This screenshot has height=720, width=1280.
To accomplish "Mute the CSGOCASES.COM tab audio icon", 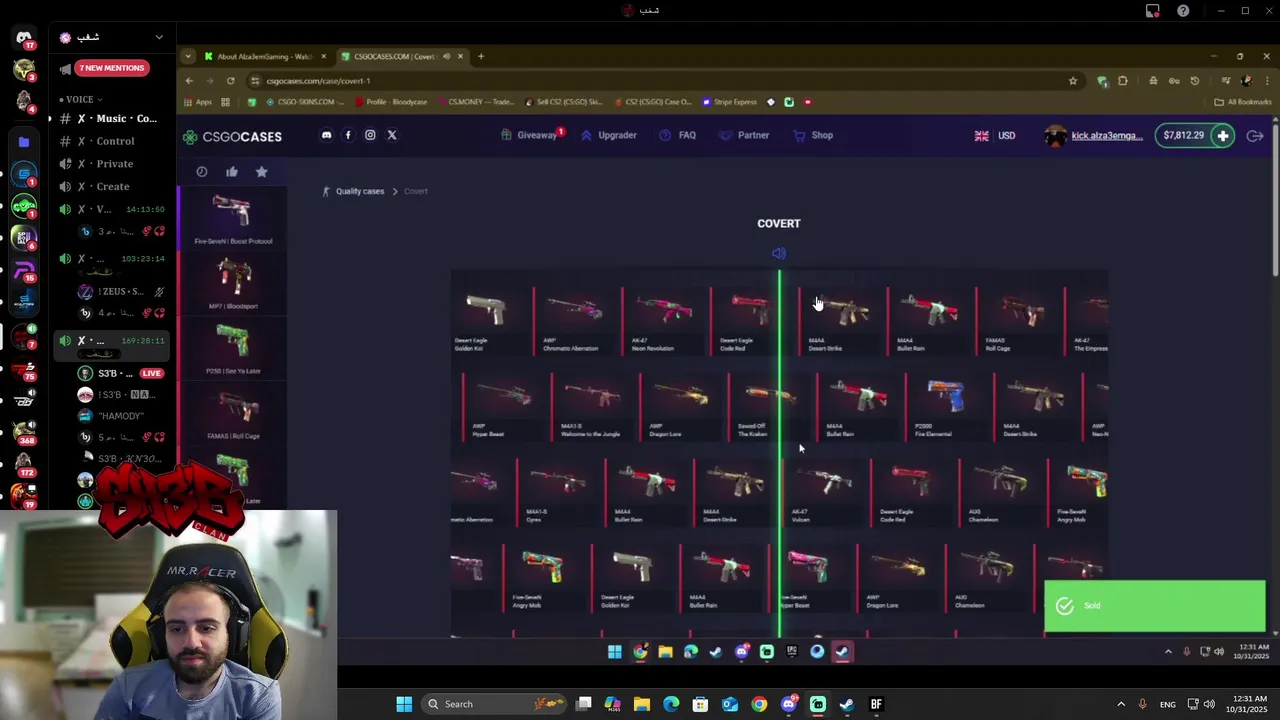I will click(x=446, y=56).
